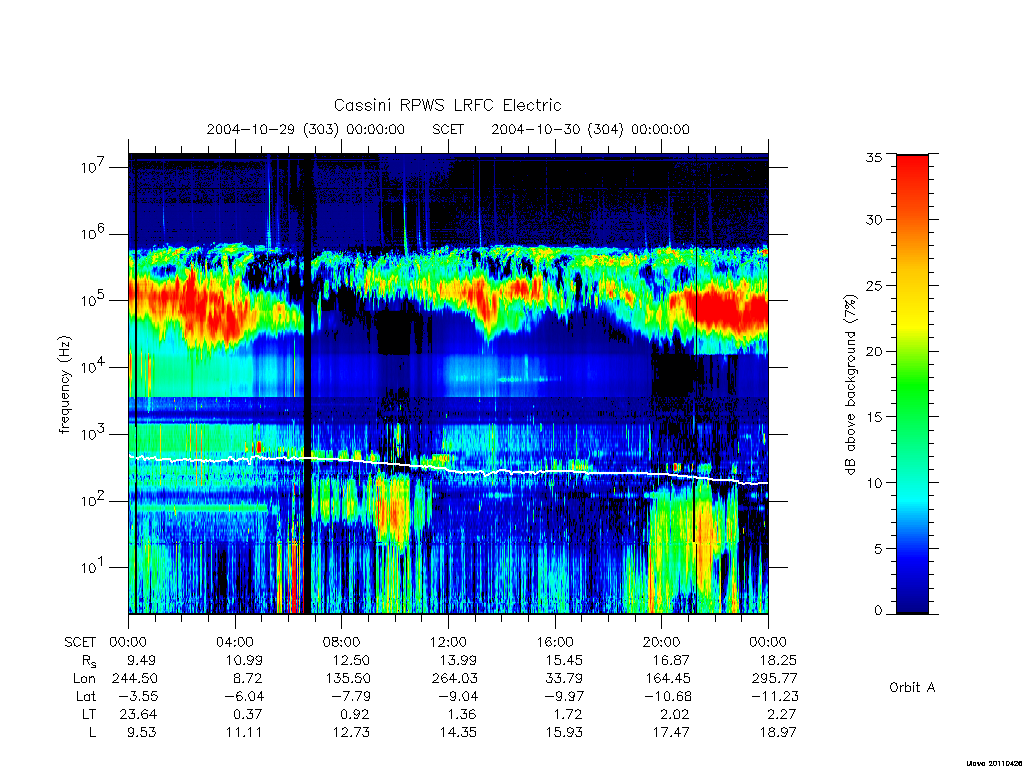Click the colorbar tick value 20
Viewport: 1024px width, 768px height.
tap(874, 351)
